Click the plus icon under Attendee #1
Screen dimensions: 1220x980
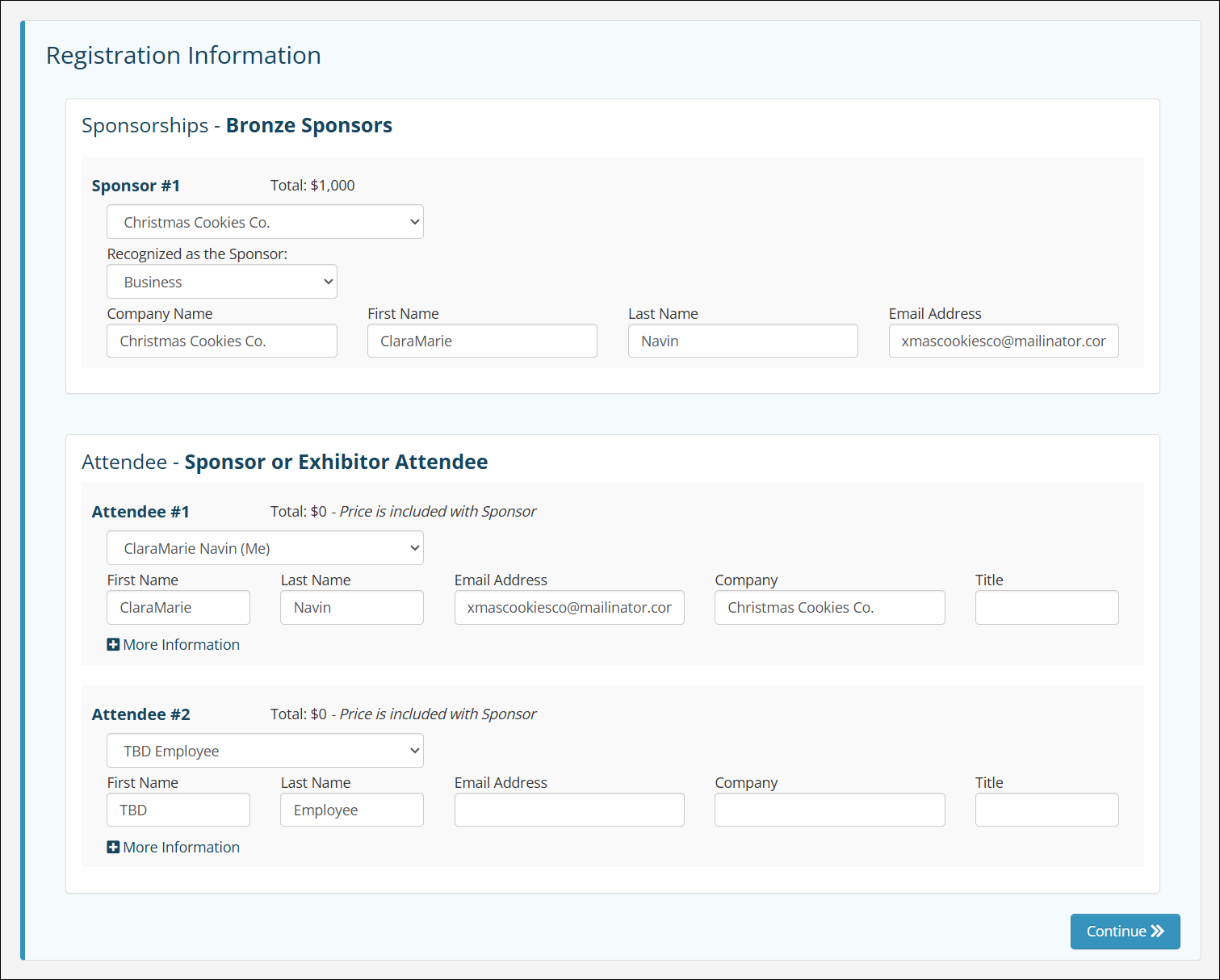click(x=113, y=645)
